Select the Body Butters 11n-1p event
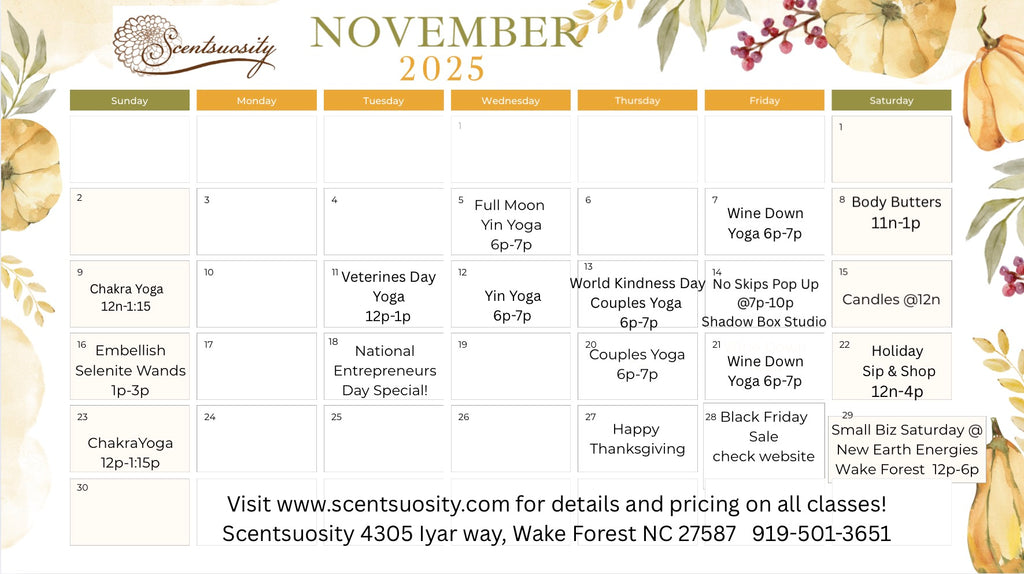The image size is (1024, 574). (x=895, y=212)
